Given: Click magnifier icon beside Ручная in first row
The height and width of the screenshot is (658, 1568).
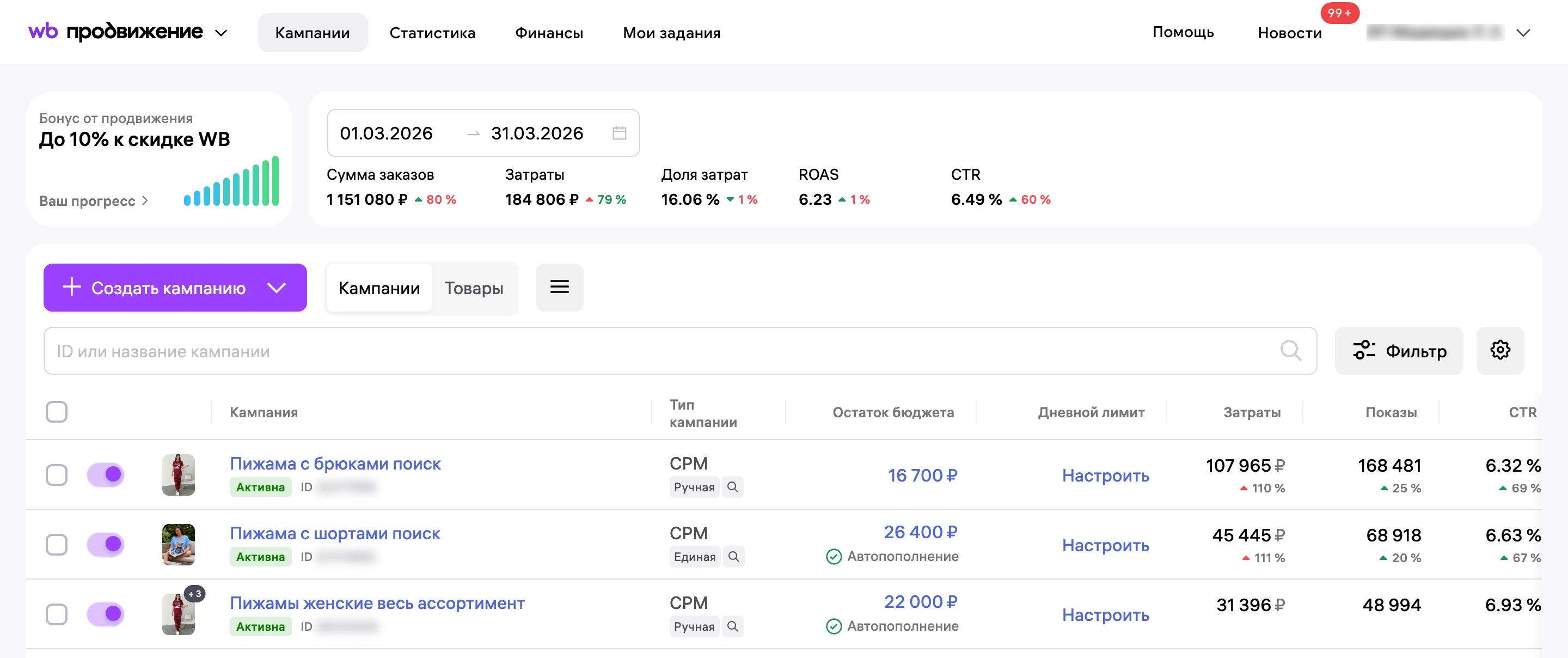Looking at the screenshot, I should 732,487.
